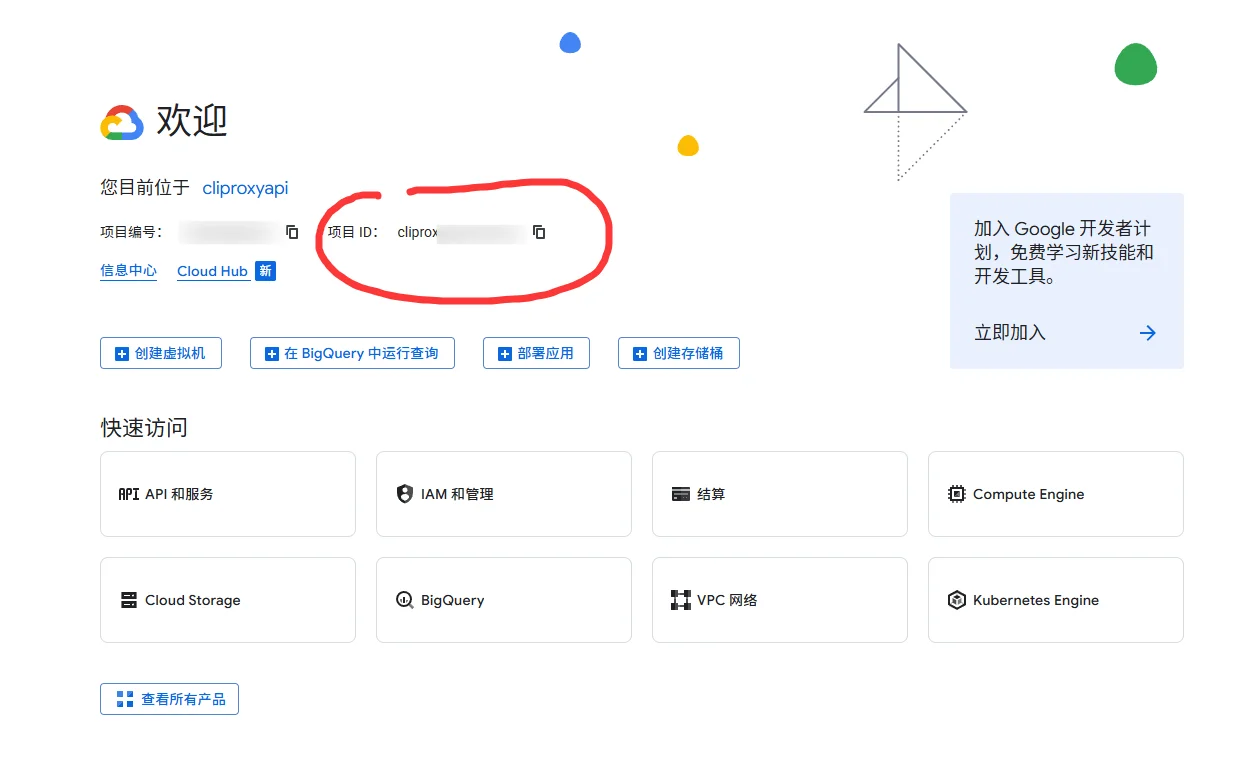Click the 部署应用 button

(535, 353)
